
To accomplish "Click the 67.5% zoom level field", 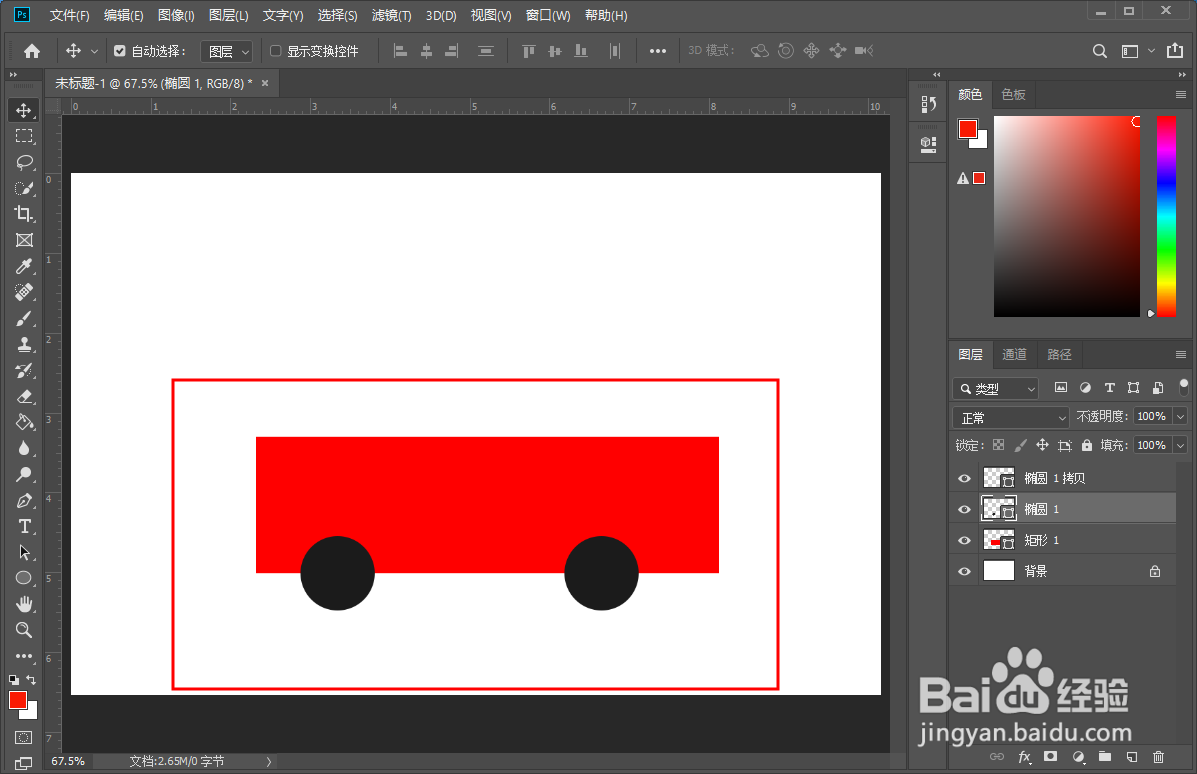I will pos(68,761).
